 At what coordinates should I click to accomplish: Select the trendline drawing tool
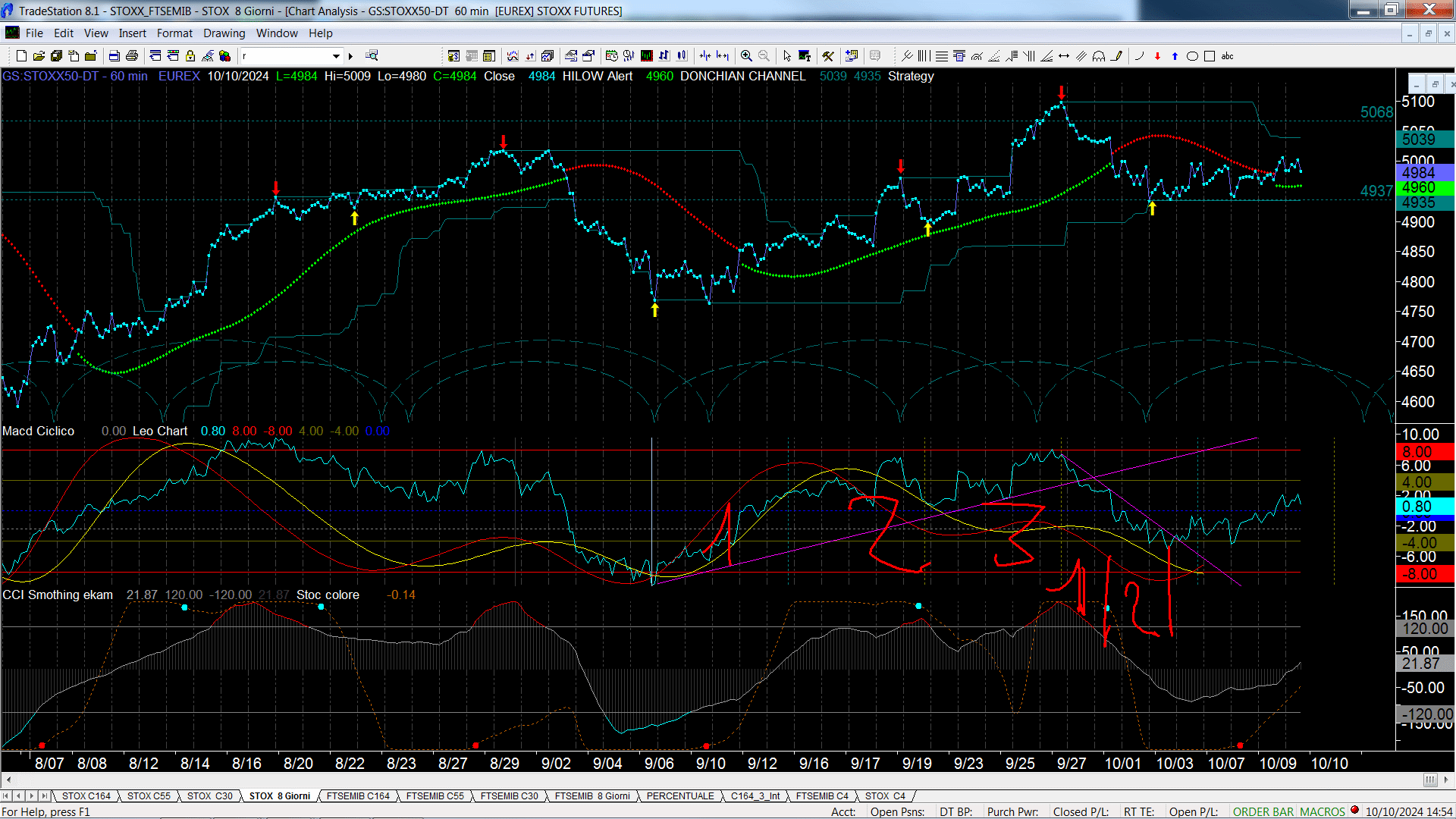[907, 55]
